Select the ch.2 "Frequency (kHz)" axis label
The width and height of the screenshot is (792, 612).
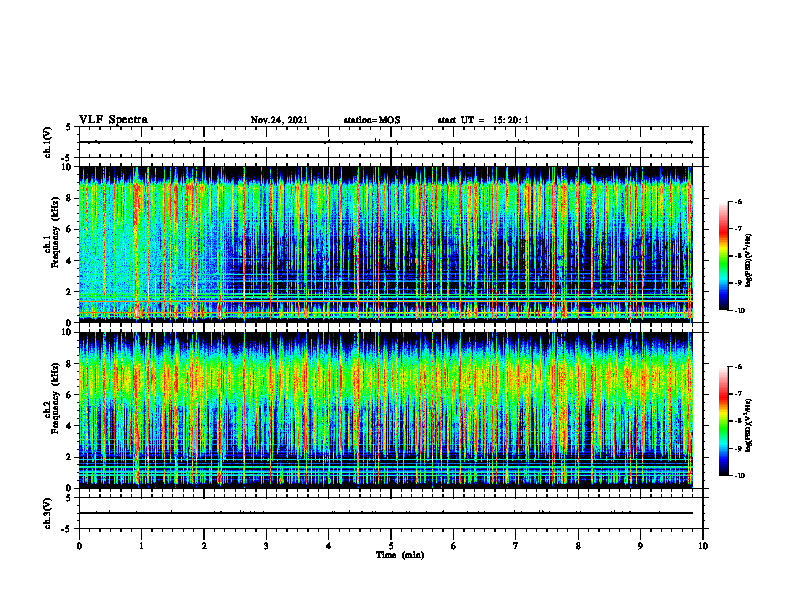[x=55, y=398]
